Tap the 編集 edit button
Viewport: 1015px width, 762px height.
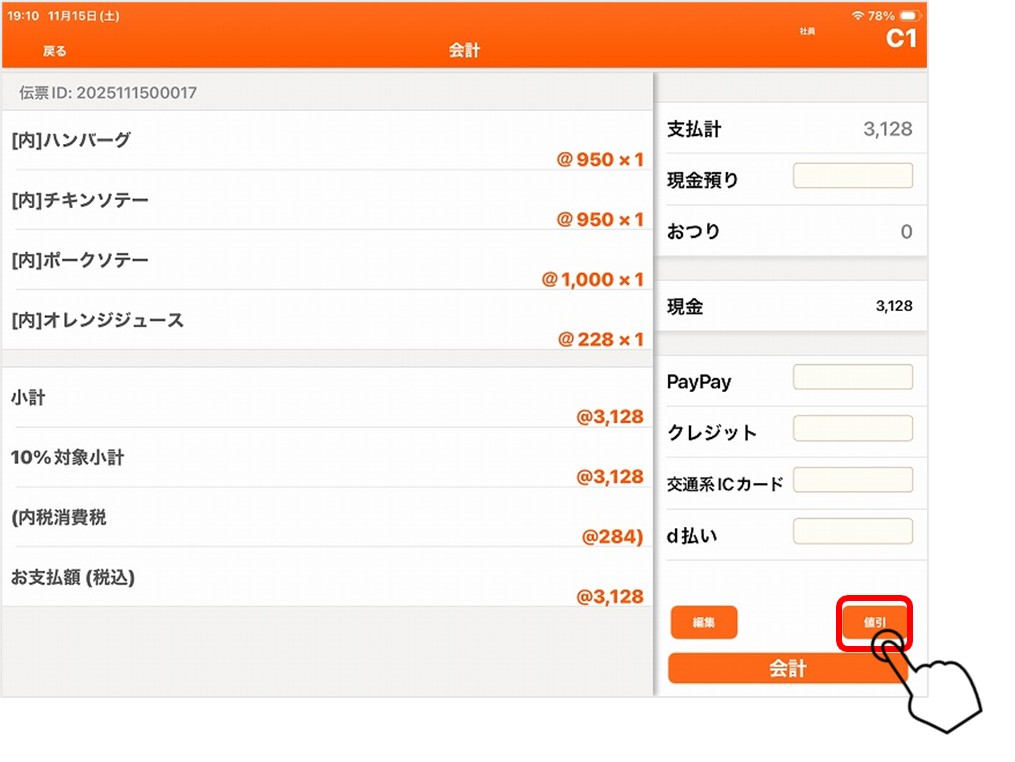(704, 622)
